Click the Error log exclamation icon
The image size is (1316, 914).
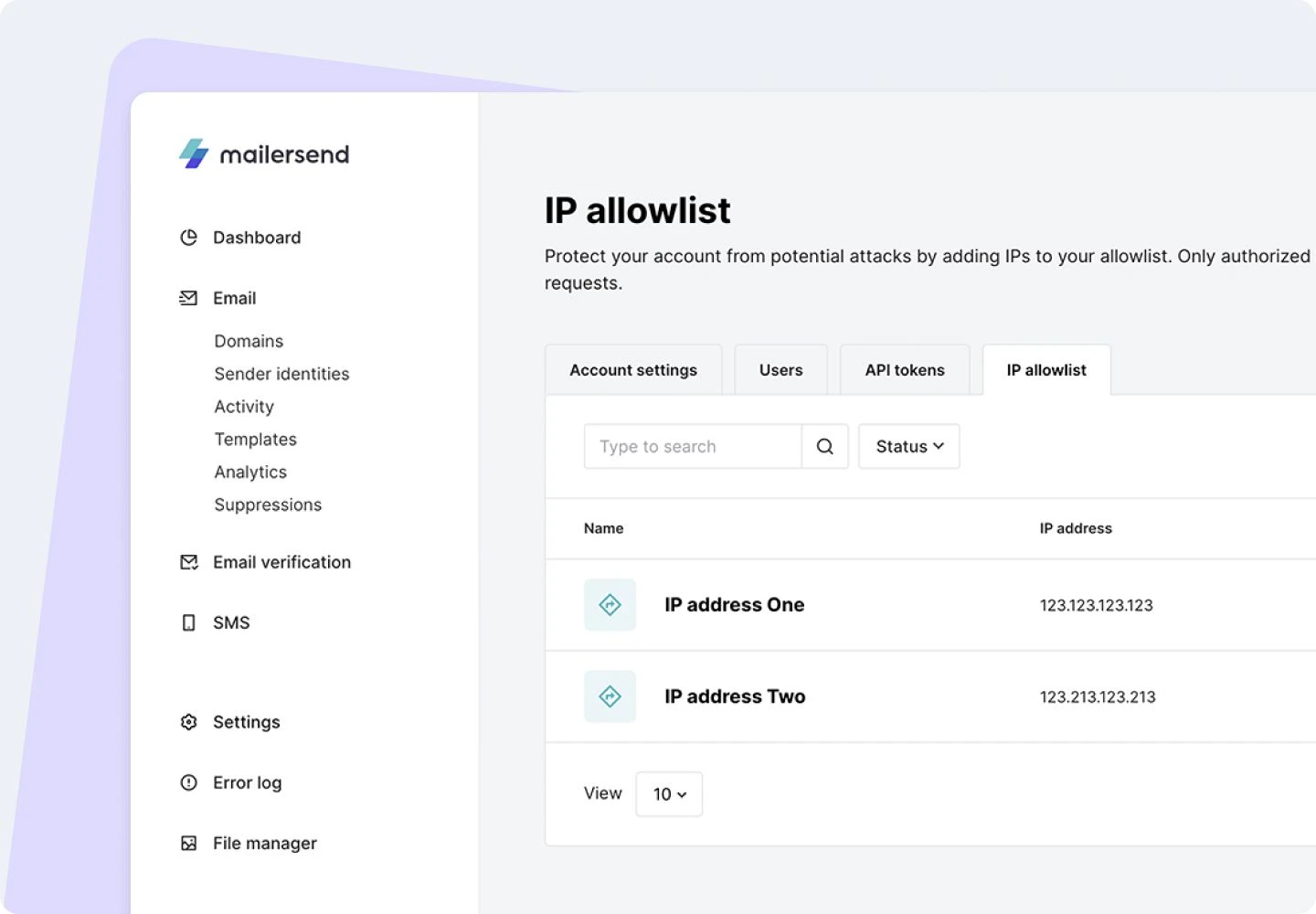coord(188,782)
